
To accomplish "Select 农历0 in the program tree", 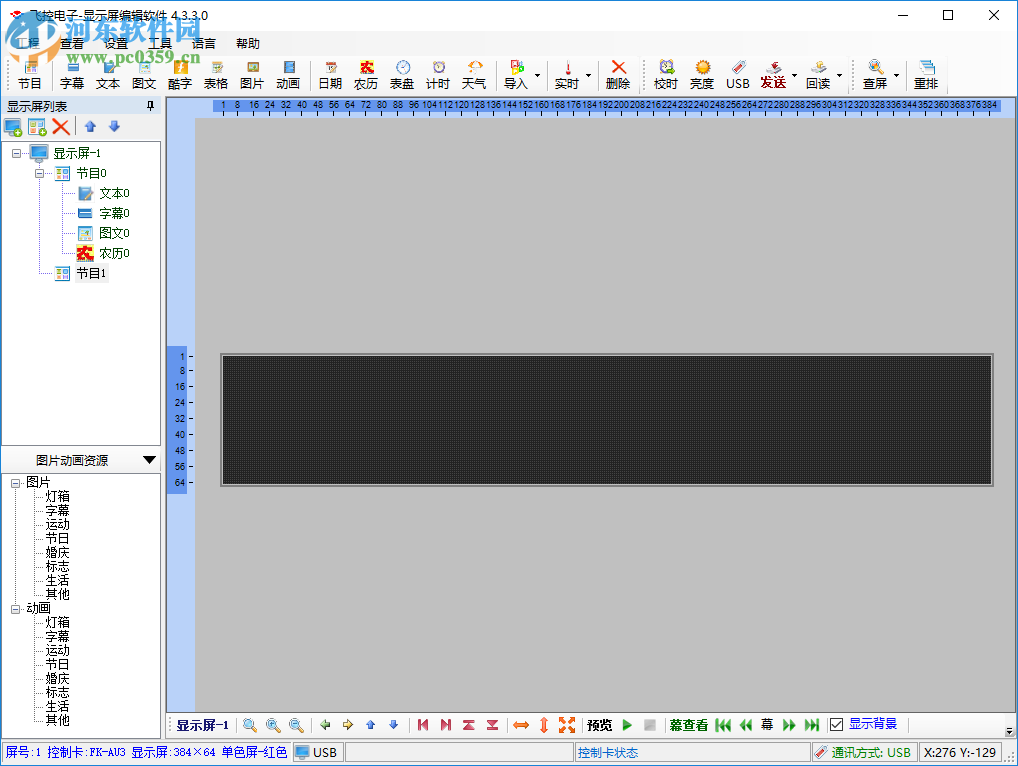I will click(114, 253).
